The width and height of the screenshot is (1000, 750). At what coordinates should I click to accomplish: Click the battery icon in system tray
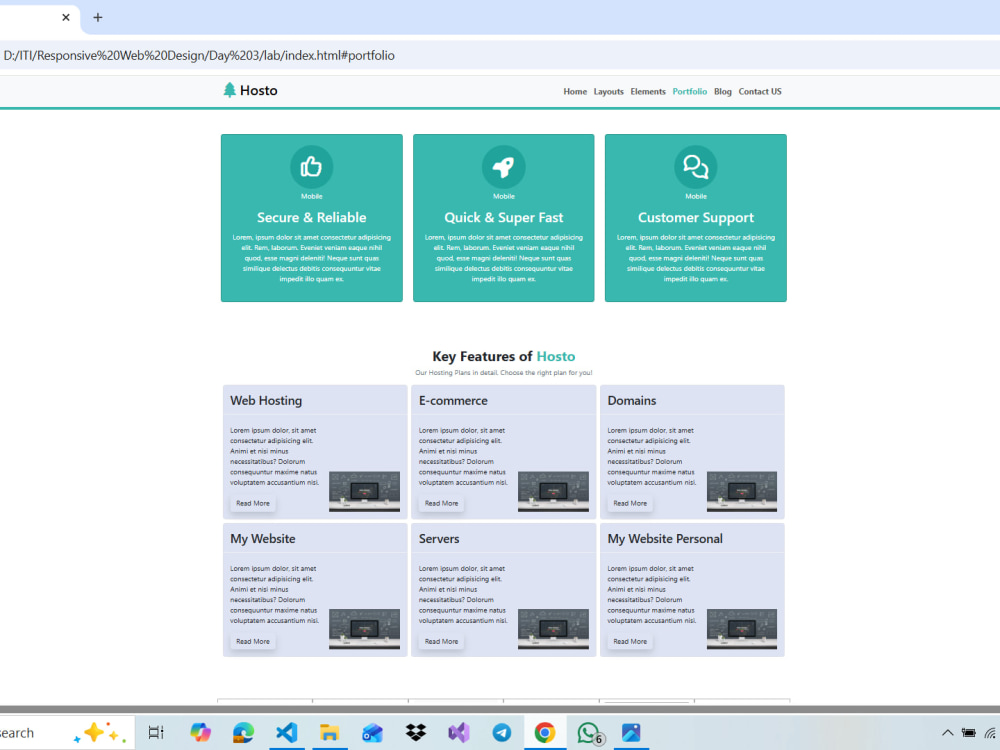(x=969, y=733)
